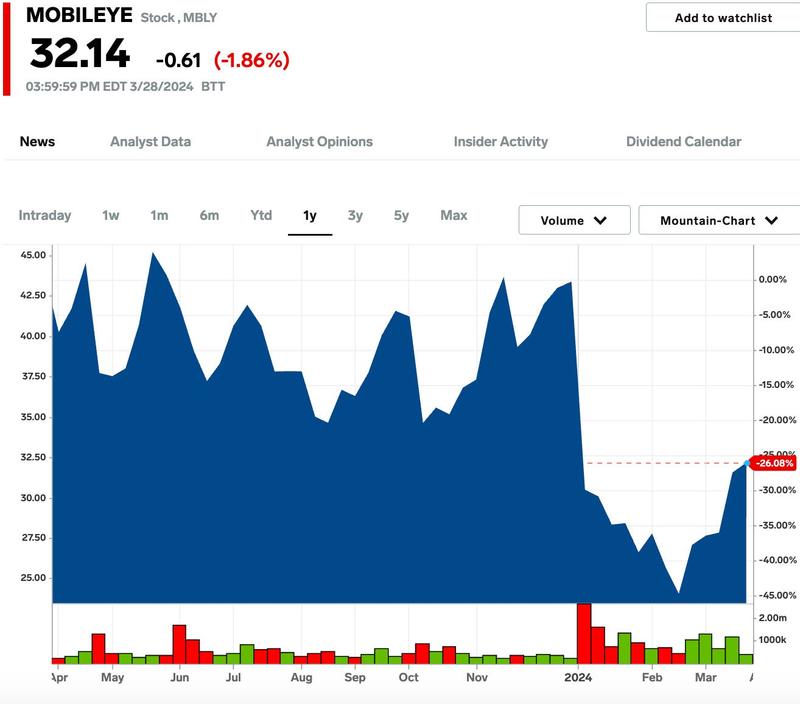Click the 2024 date axis label
Image resolution: width=800 pixels, height=704 pixels.
pos(578,677)
